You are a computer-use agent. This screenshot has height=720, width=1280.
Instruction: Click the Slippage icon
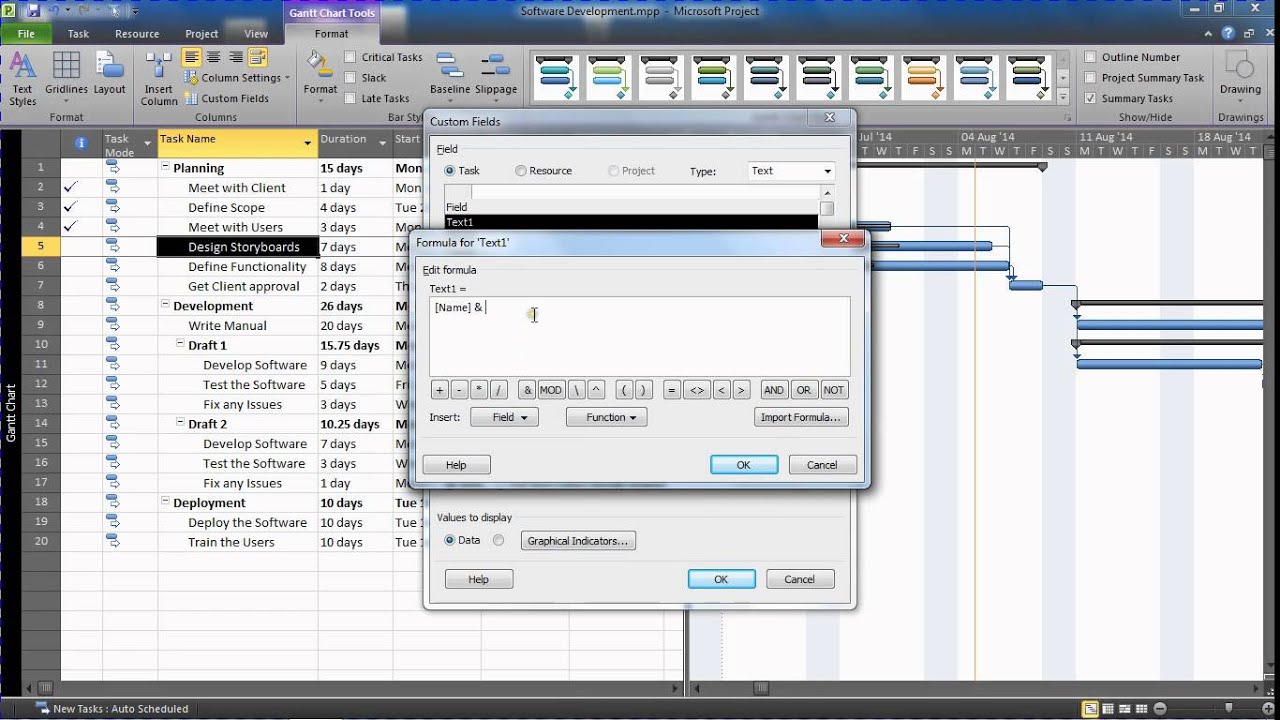pos(496,75)
